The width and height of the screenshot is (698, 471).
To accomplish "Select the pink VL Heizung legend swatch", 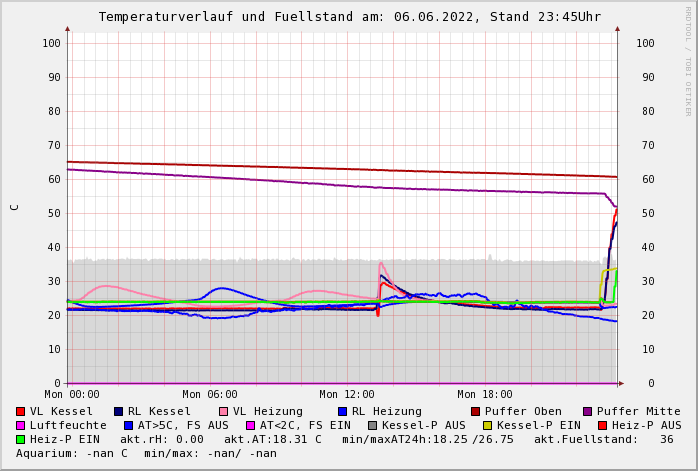I will [x=223, y=411].
